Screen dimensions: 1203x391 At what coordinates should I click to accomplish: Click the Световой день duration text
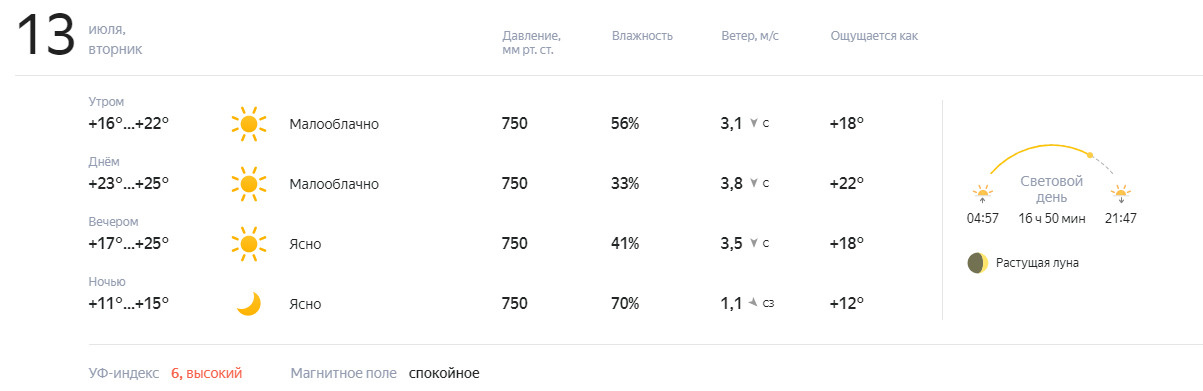point(1052,218)
